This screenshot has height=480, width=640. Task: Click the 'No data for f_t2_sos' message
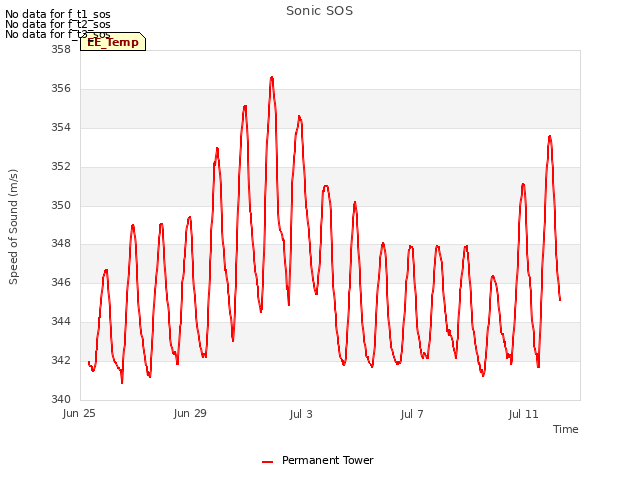(x=58, y=24)
